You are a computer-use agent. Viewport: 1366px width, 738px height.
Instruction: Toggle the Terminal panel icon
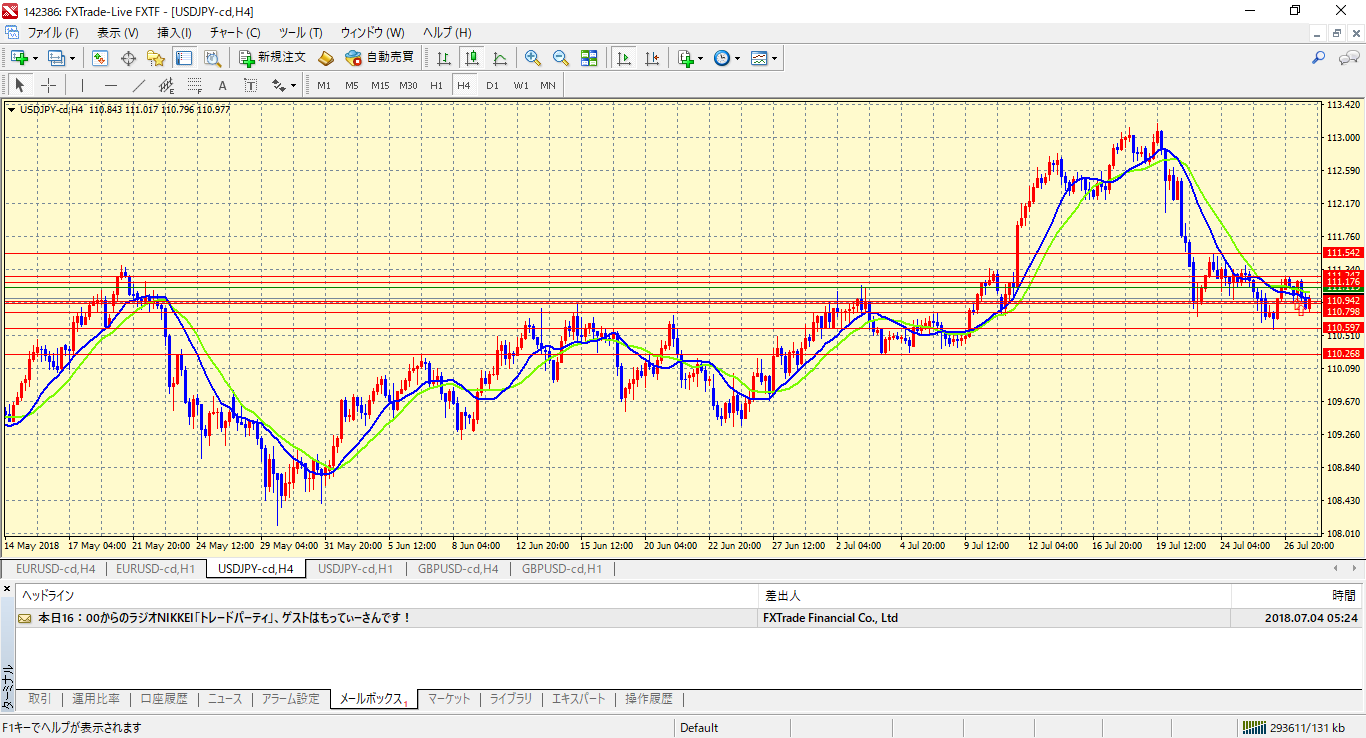[183, 58]
